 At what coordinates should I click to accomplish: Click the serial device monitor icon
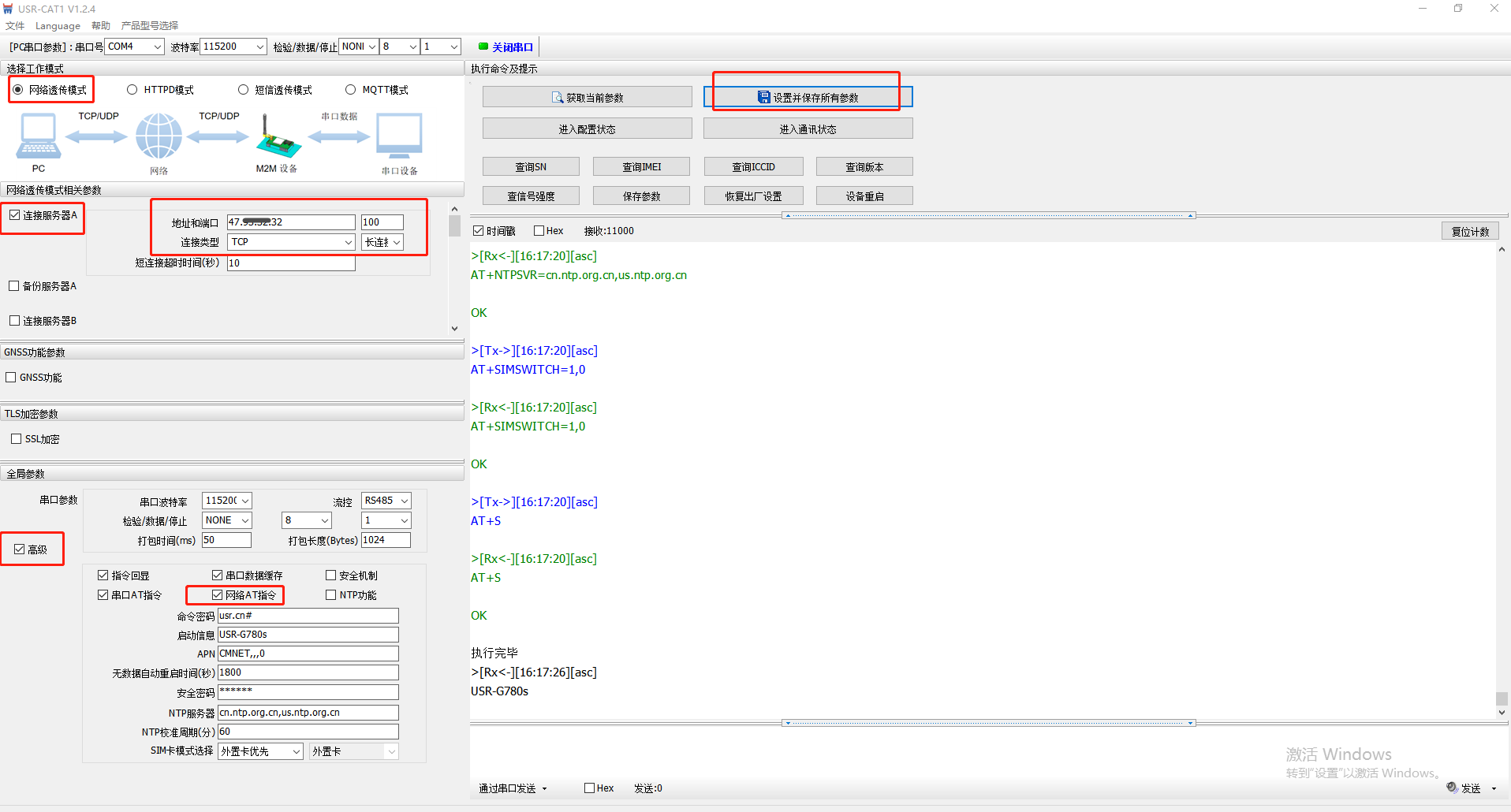pos(399,136)
